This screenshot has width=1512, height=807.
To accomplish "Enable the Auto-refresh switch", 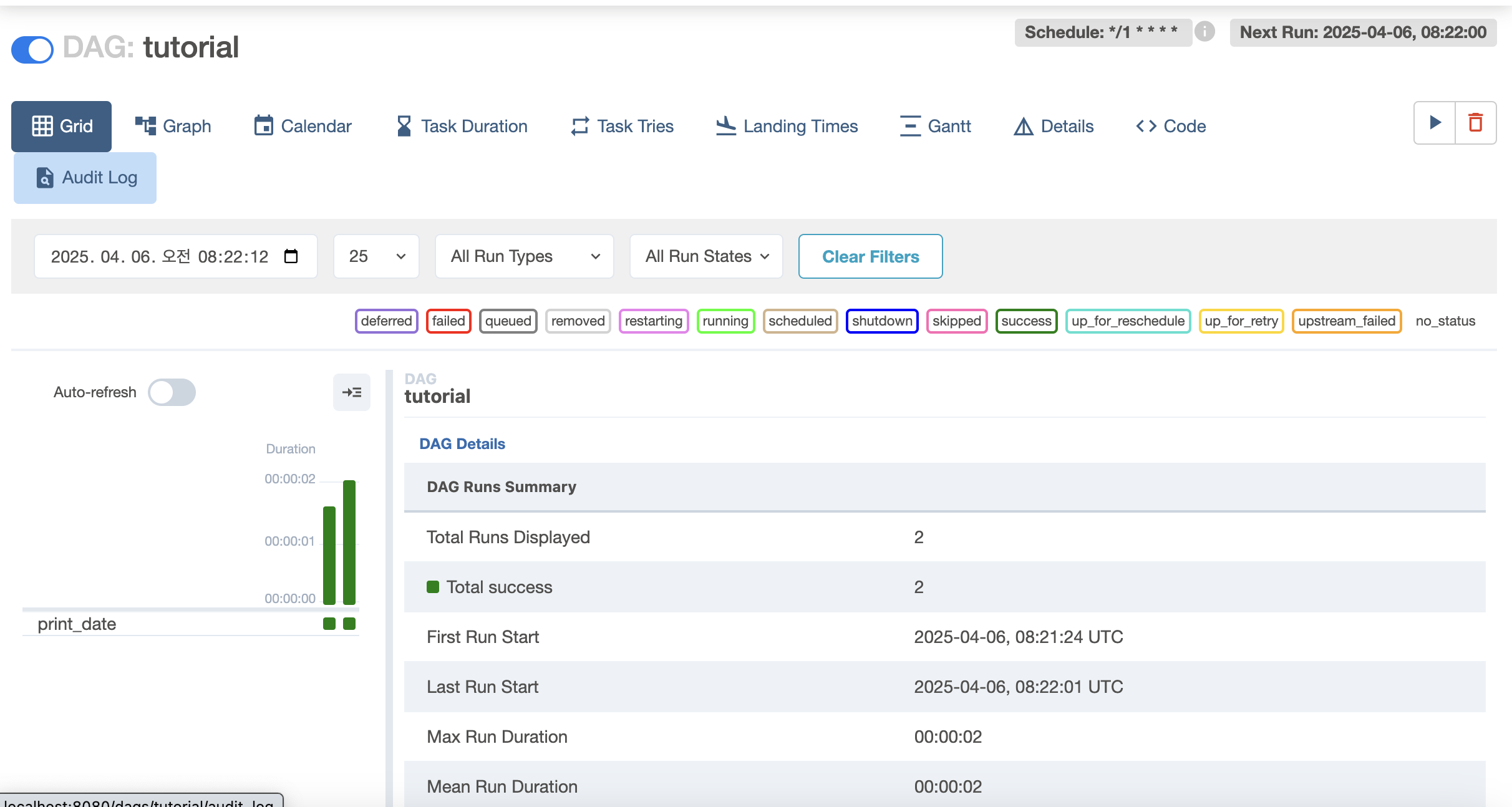I will pyautogui.click(x=172, y=392).
